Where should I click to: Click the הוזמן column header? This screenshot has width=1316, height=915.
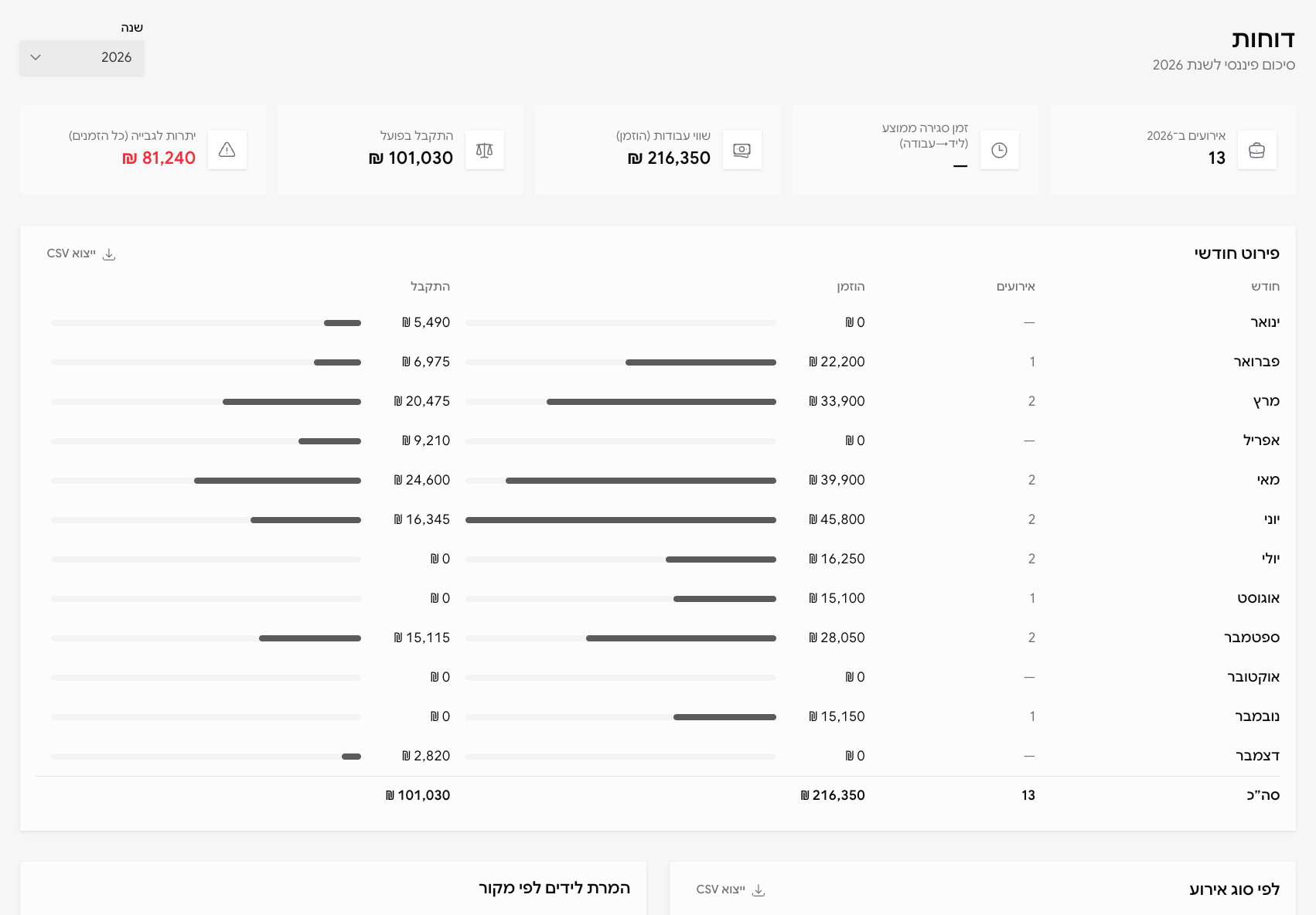pos(851,287)
